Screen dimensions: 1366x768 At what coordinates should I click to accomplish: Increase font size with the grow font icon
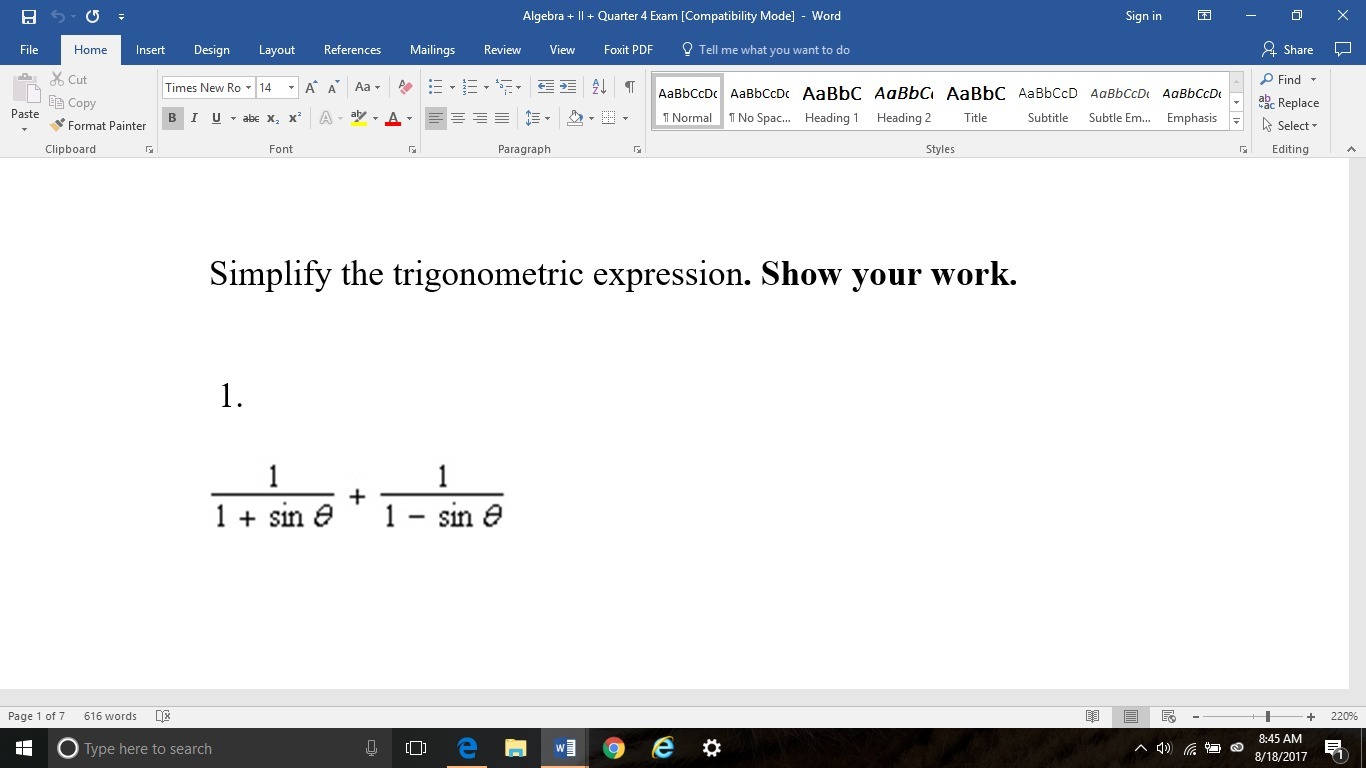(311, 87)
